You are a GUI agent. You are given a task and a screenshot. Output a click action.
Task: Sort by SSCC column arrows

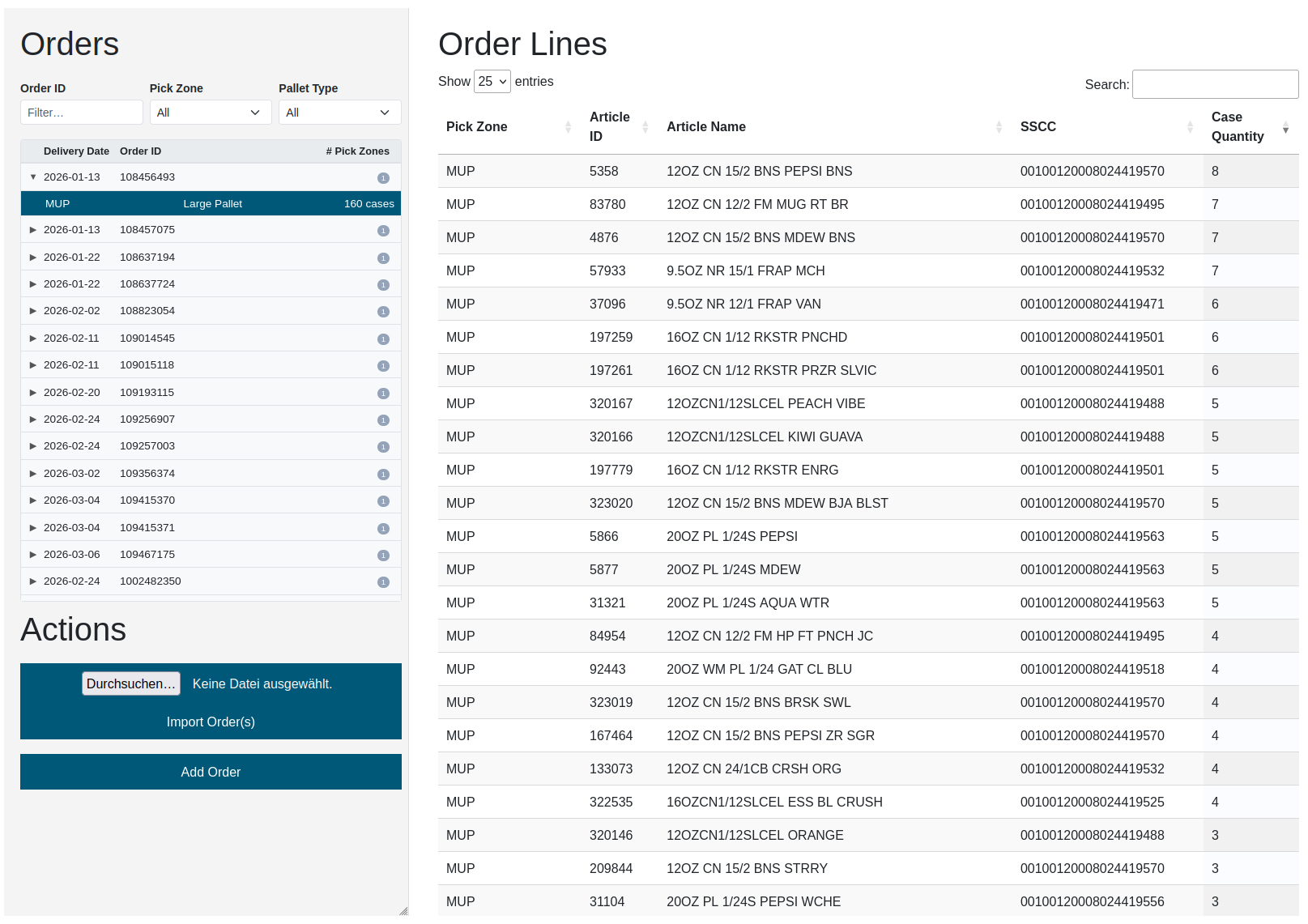[1190, 127]
